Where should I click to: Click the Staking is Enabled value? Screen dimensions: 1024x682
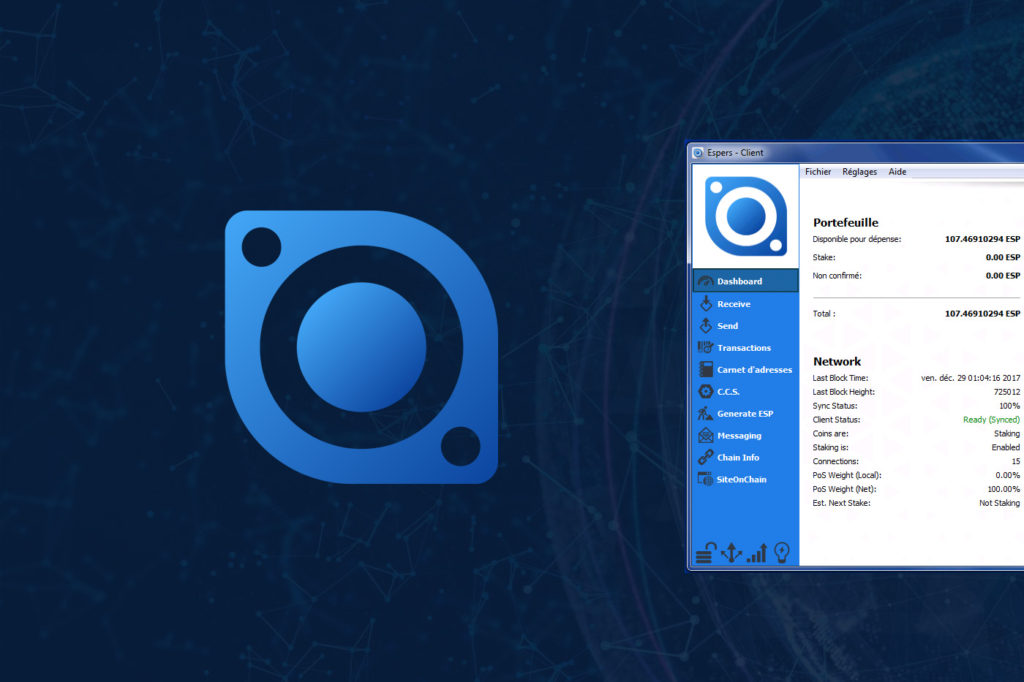1006,447
